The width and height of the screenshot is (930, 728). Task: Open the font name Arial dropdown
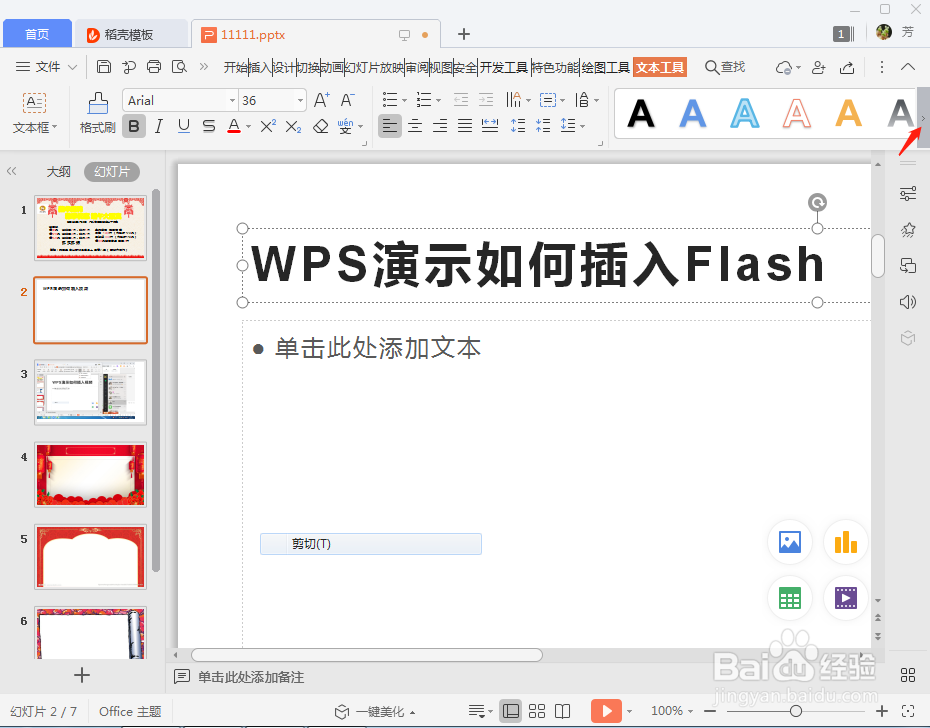(x=232, y=101)
